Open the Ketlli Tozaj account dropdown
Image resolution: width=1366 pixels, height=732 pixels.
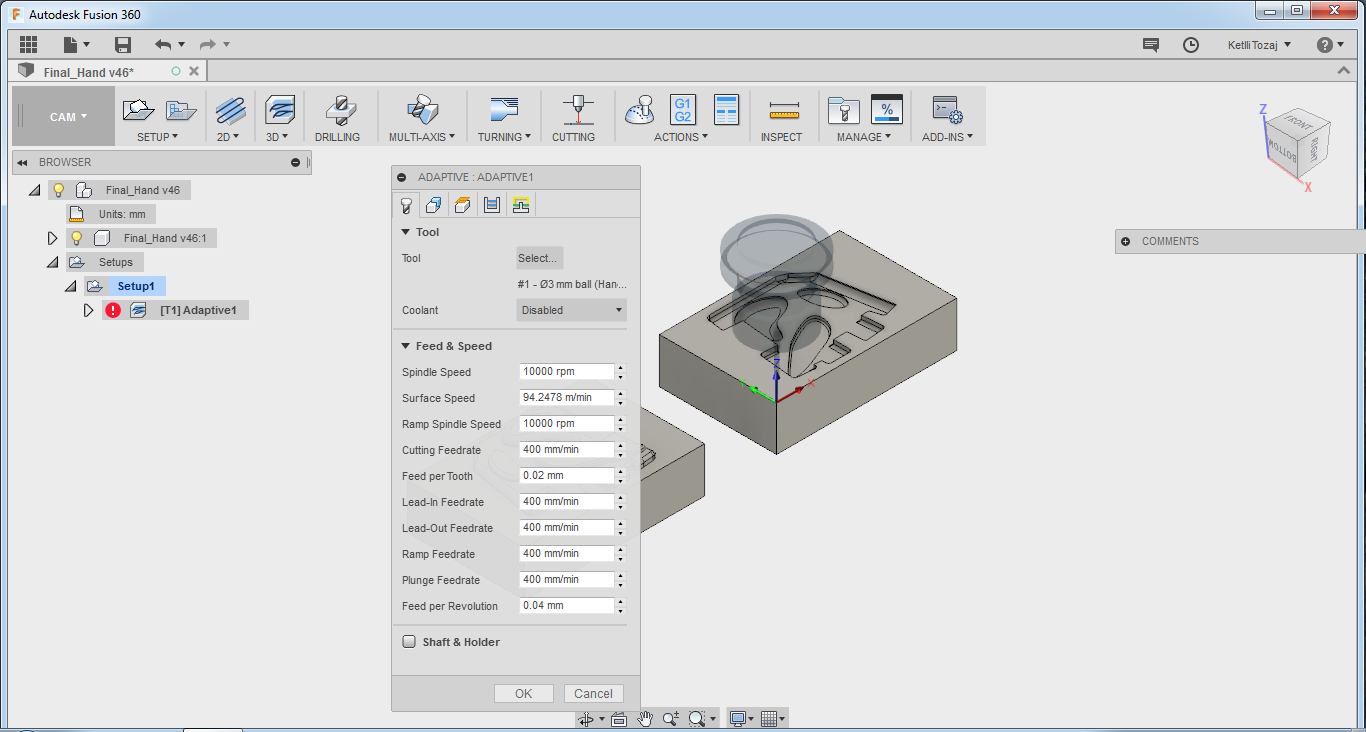[x=1259, y=44]
